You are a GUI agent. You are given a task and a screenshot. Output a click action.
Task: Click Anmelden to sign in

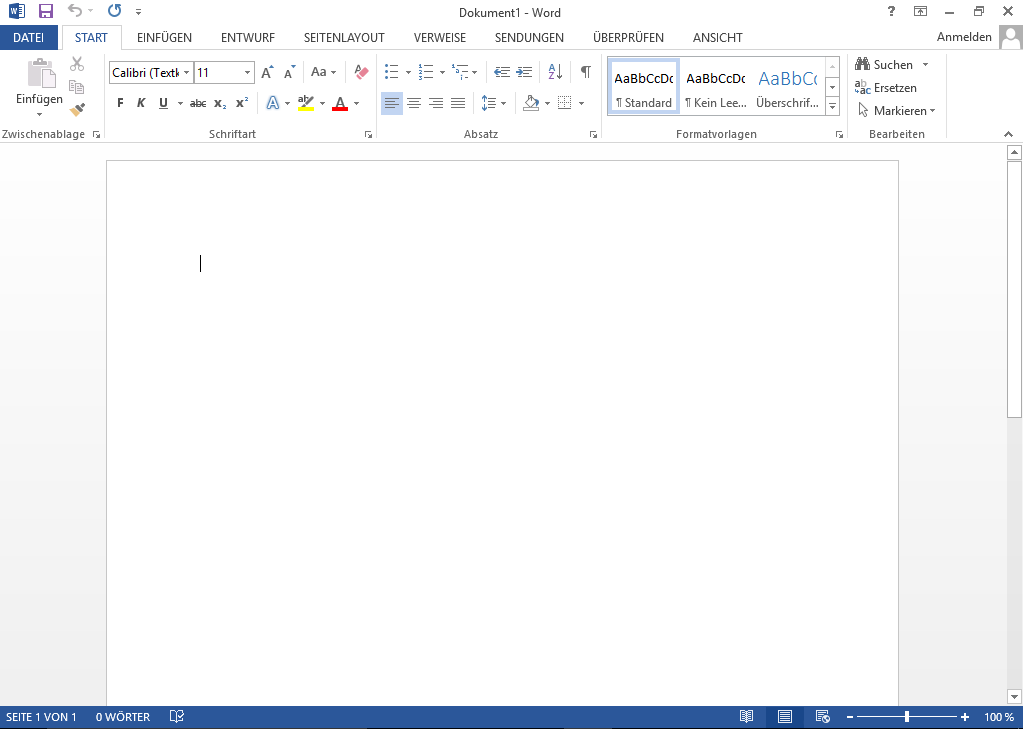tap(964, 37)
